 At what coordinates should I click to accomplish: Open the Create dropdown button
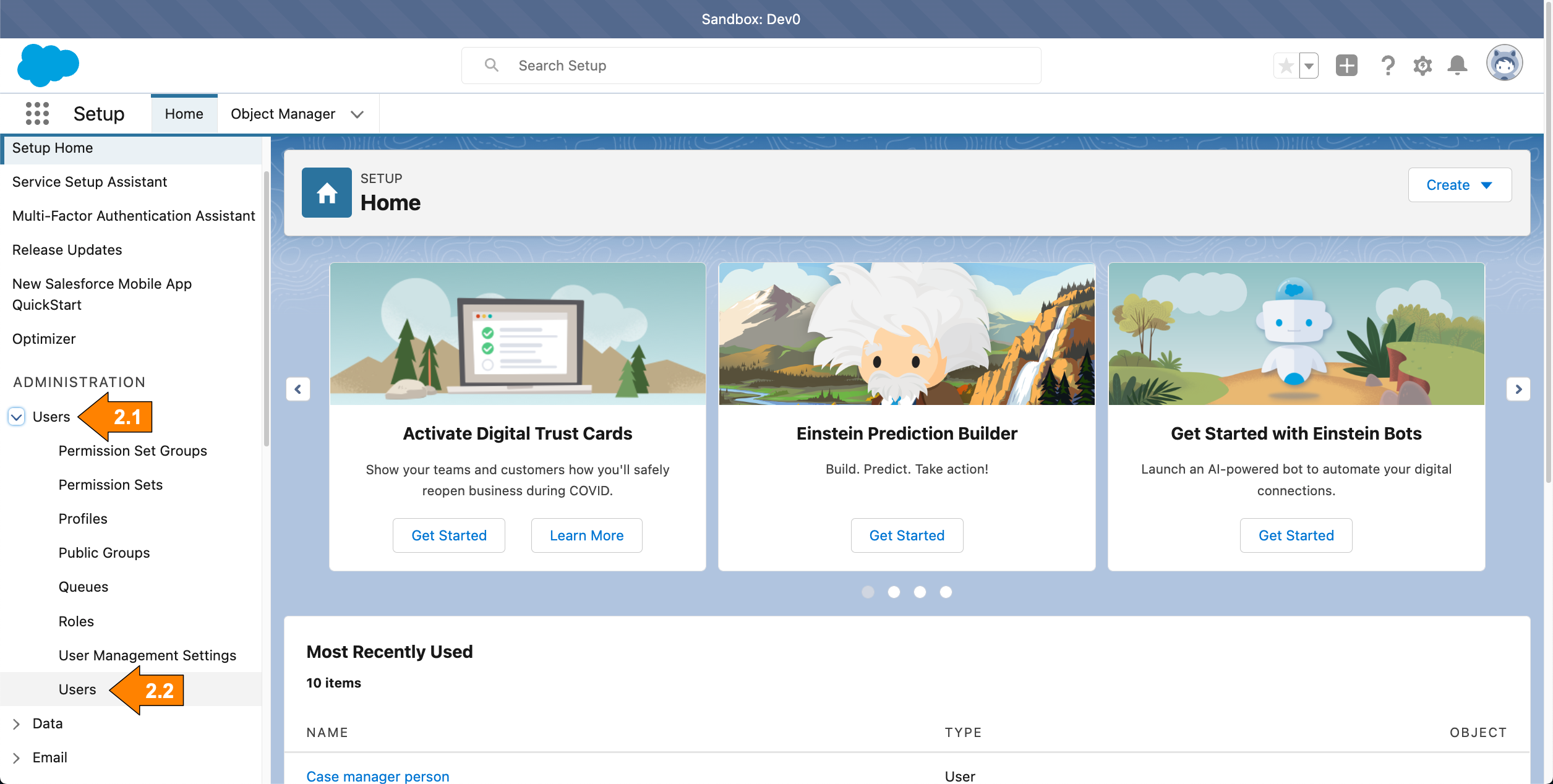pyautogui.click(x=1459, y=185)
